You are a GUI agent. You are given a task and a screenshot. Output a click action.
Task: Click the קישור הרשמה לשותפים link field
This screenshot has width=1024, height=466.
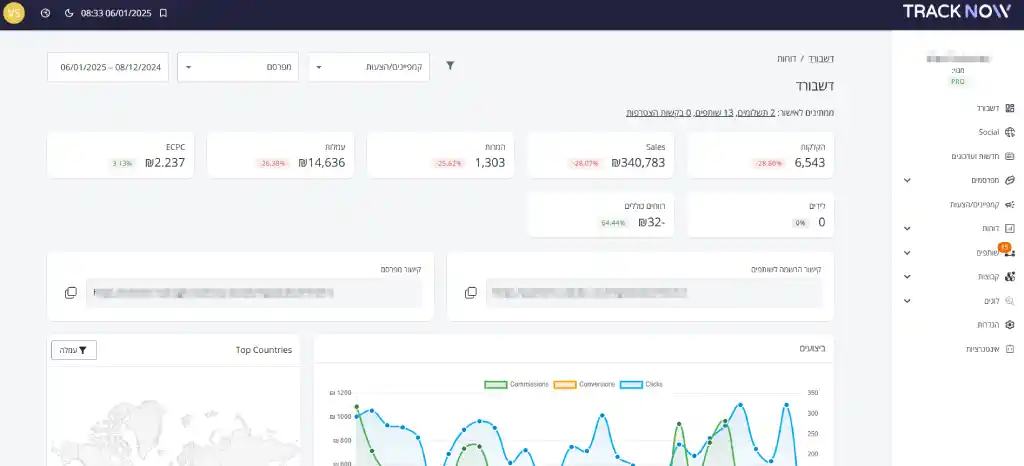[654, 293]
